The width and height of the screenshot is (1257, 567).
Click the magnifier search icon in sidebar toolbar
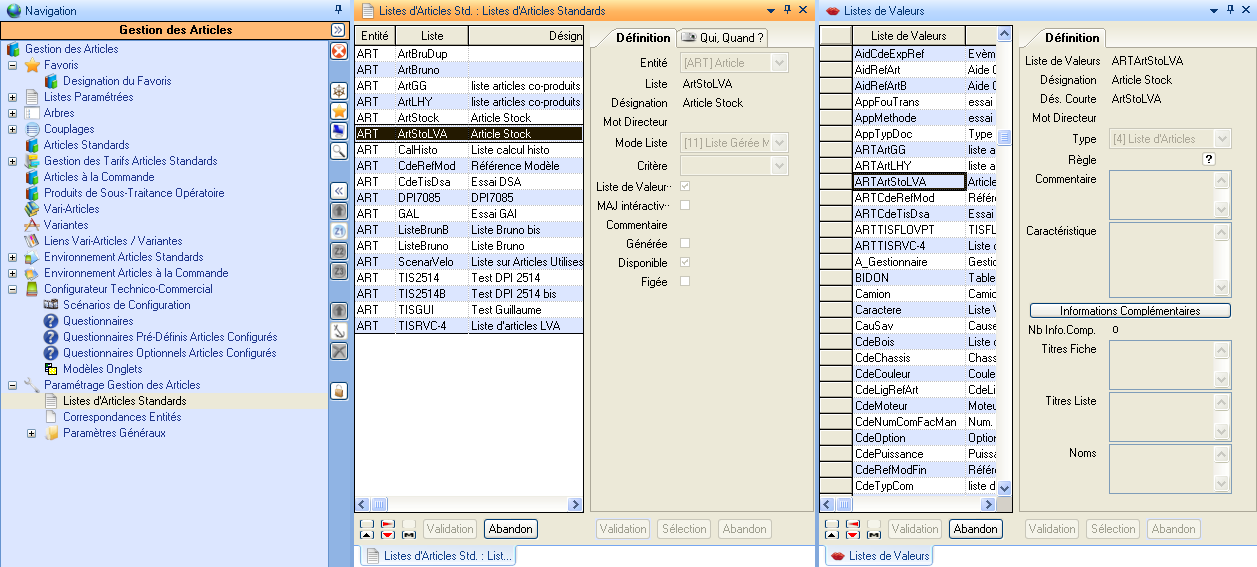(339, 151)
